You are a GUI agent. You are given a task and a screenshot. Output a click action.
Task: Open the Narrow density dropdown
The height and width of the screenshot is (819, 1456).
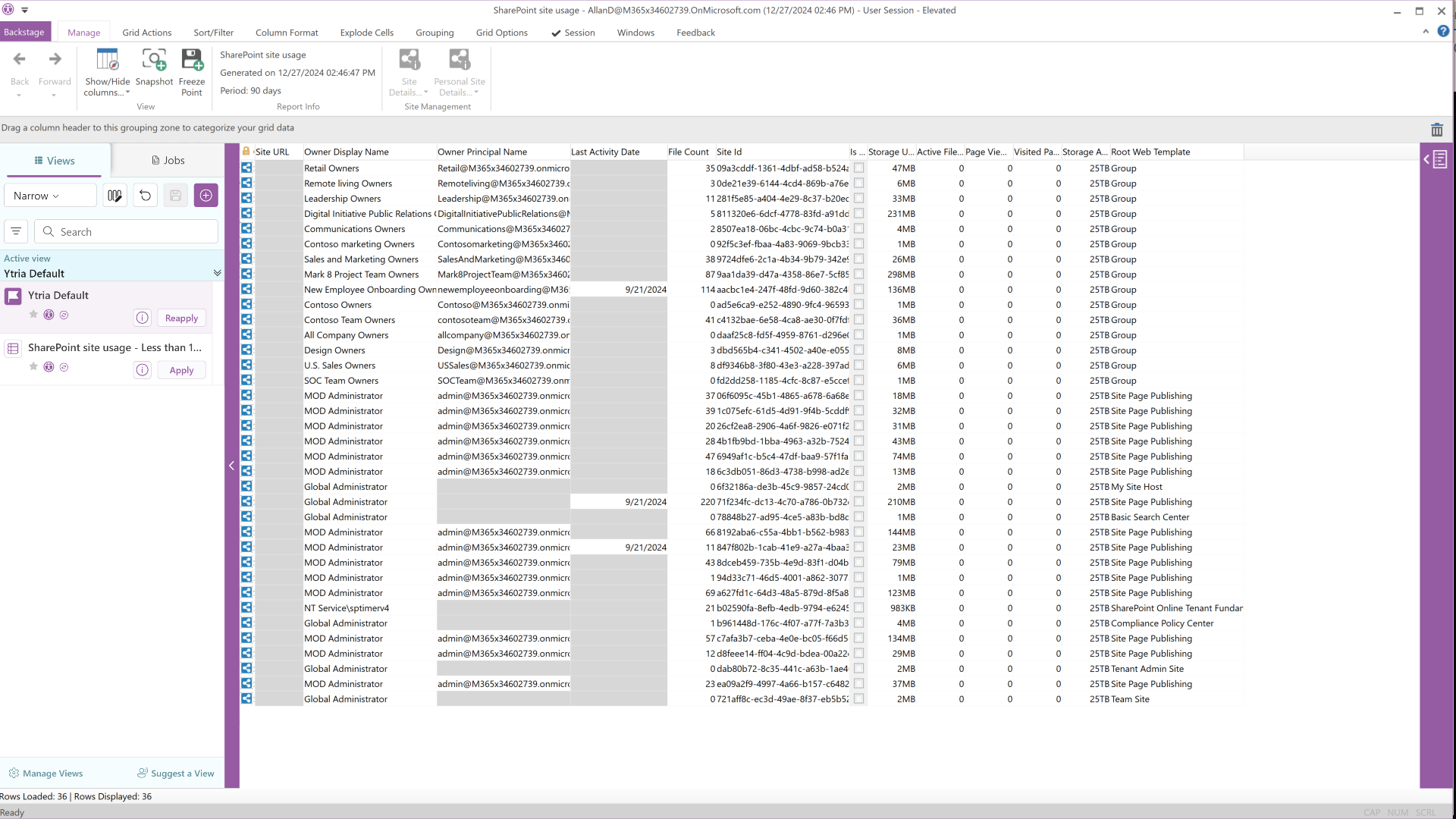tap(50, 196)
